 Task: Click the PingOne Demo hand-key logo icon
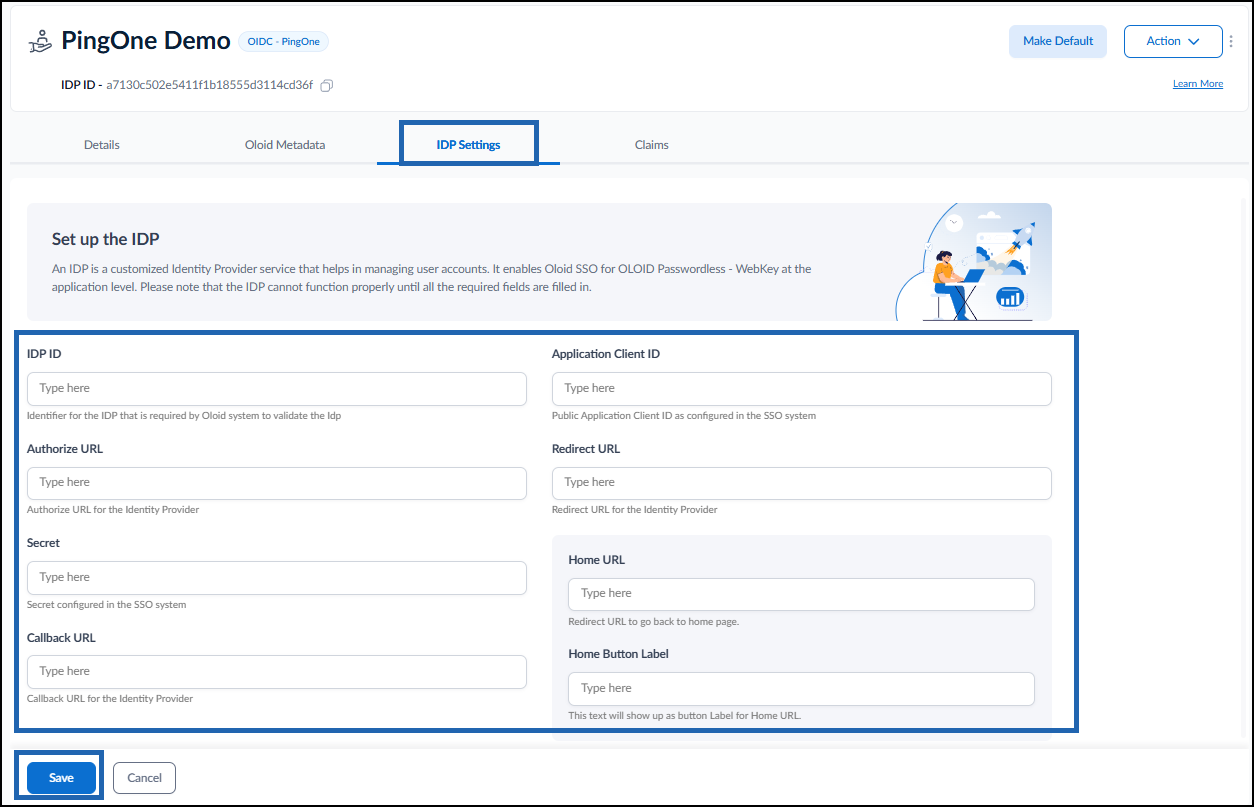point(39,41)
